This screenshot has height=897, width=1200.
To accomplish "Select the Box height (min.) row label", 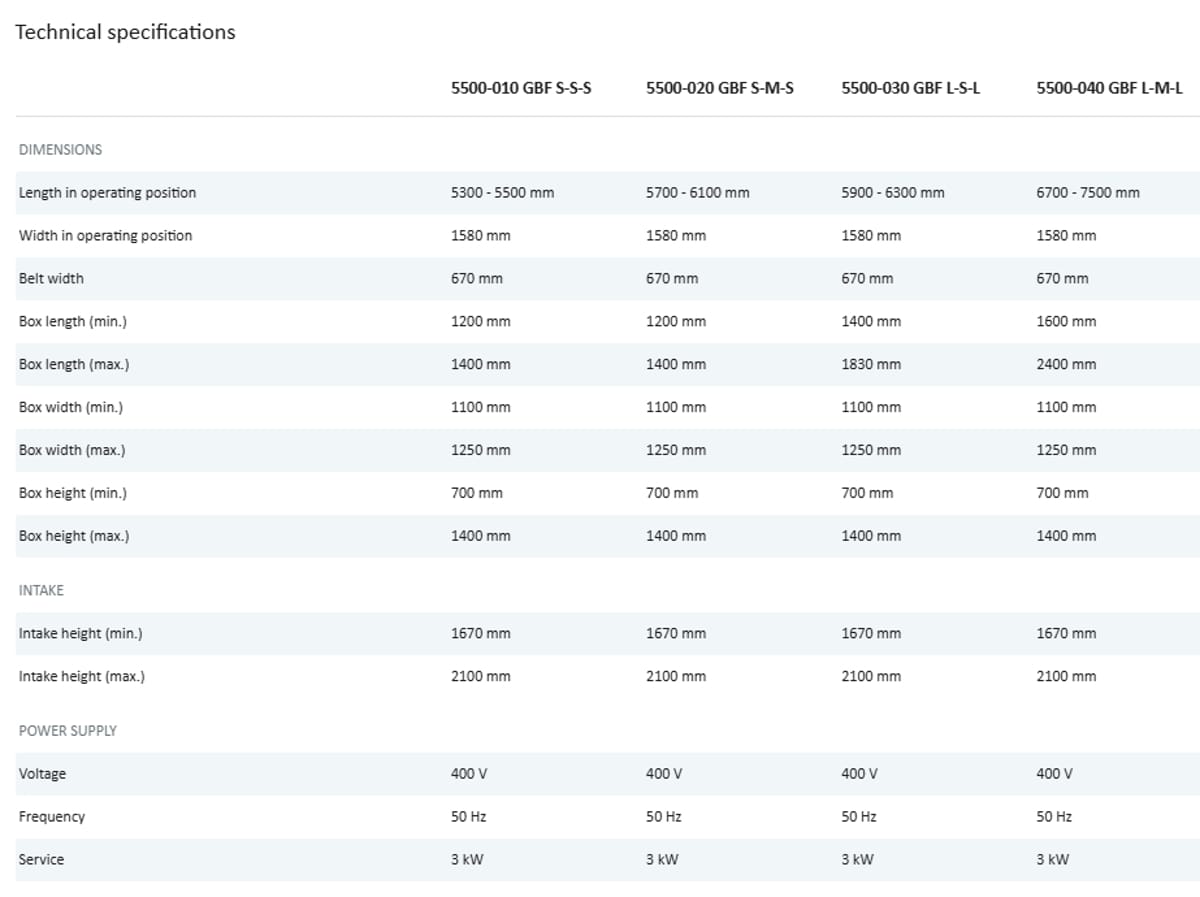I will (72, 492).
